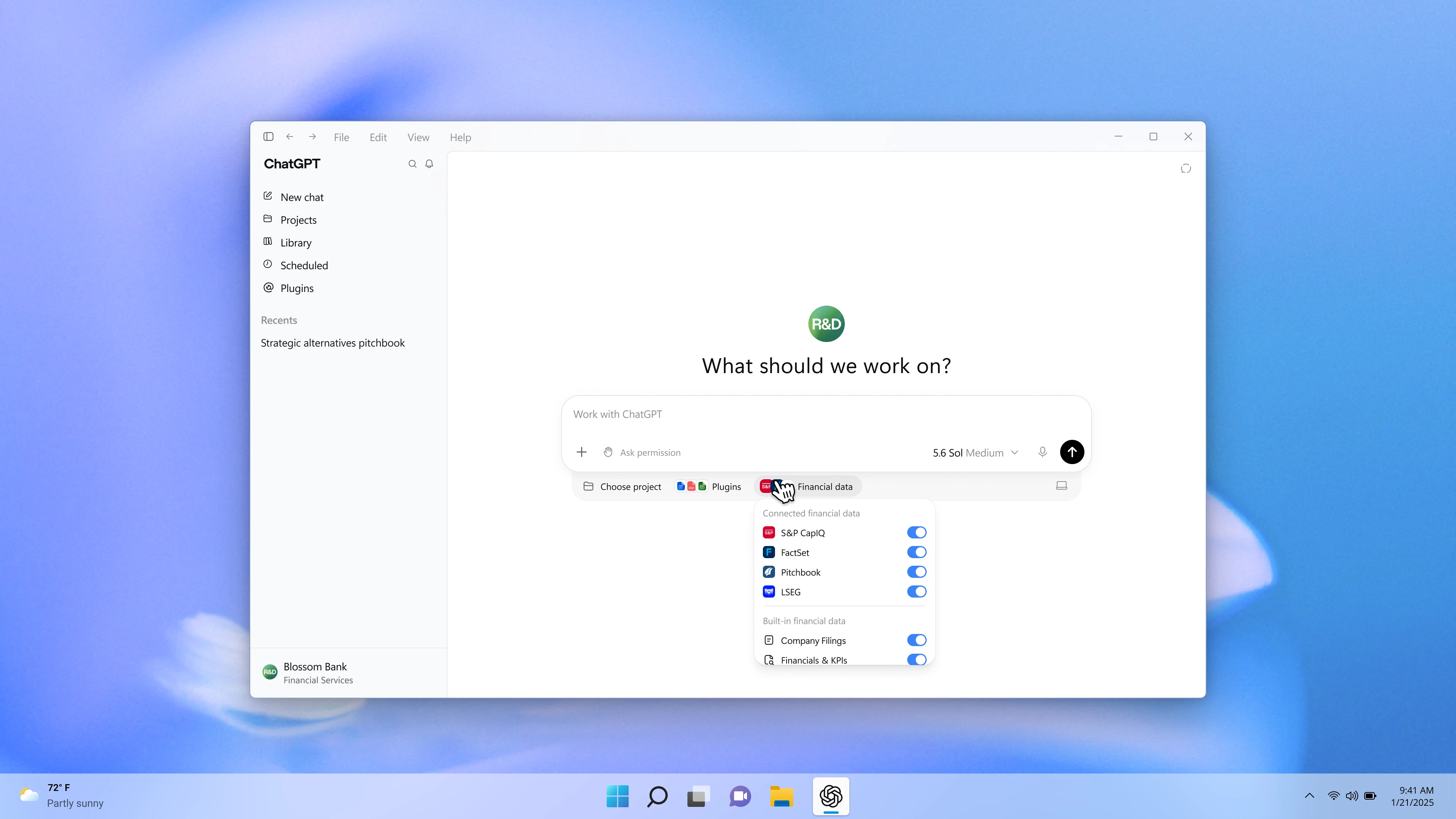Toggle the LSEG data source
Viewport: 1456px width, 819px height.
pyautogui.click(x=916, y=592)
